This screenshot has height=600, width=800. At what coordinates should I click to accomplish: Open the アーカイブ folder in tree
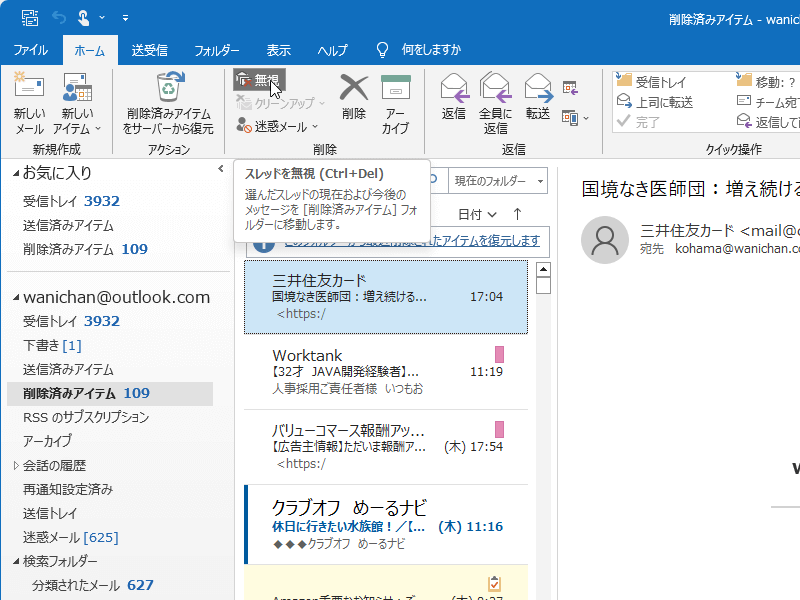tap(47, 441)
